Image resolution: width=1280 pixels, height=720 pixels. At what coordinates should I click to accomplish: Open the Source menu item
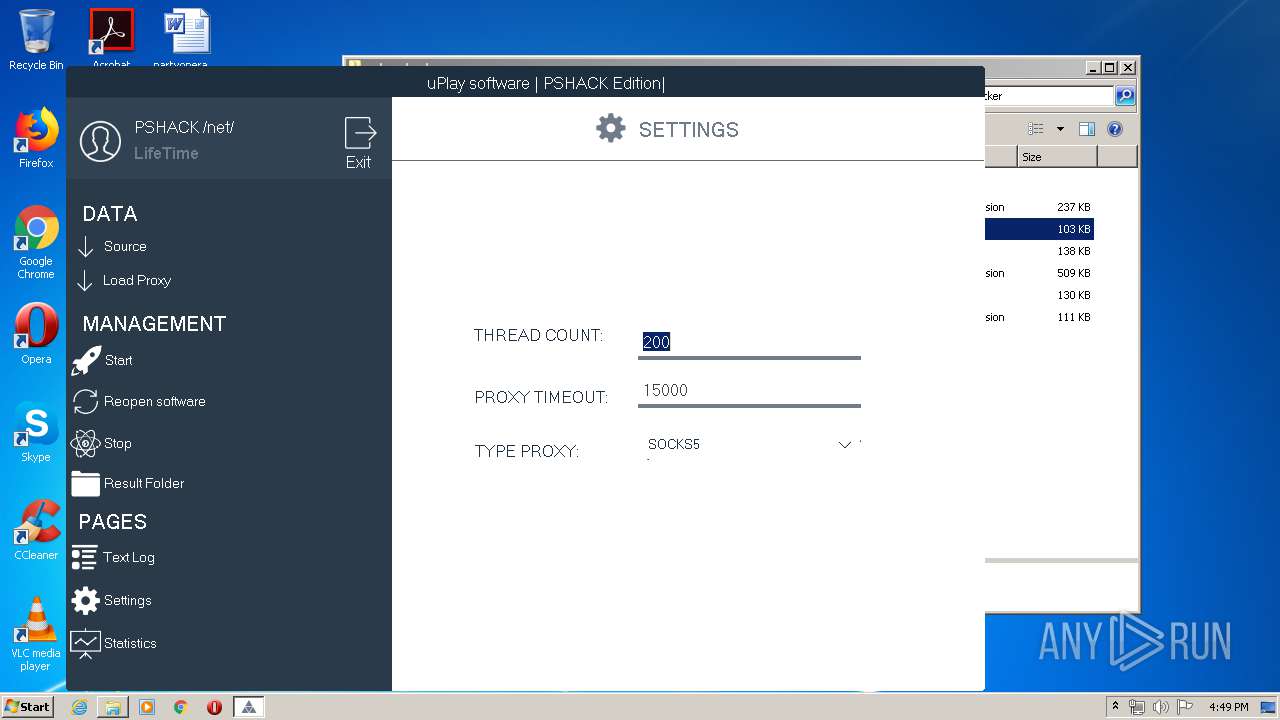[125, 247]
